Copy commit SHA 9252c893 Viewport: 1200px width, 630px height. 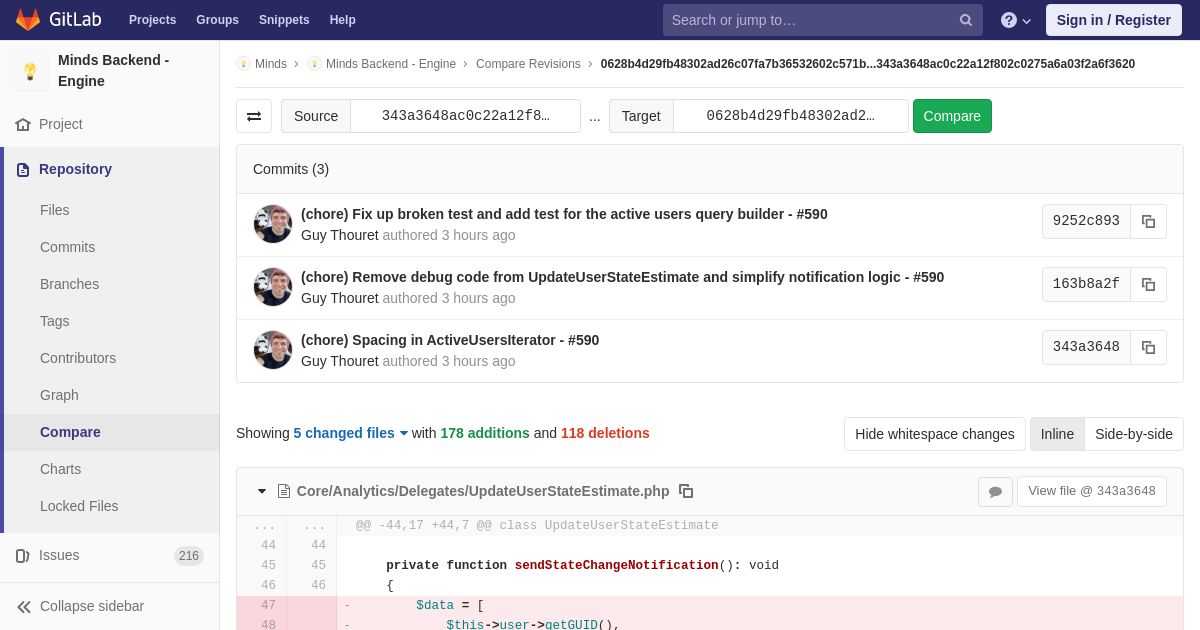tap(1148, 222)
